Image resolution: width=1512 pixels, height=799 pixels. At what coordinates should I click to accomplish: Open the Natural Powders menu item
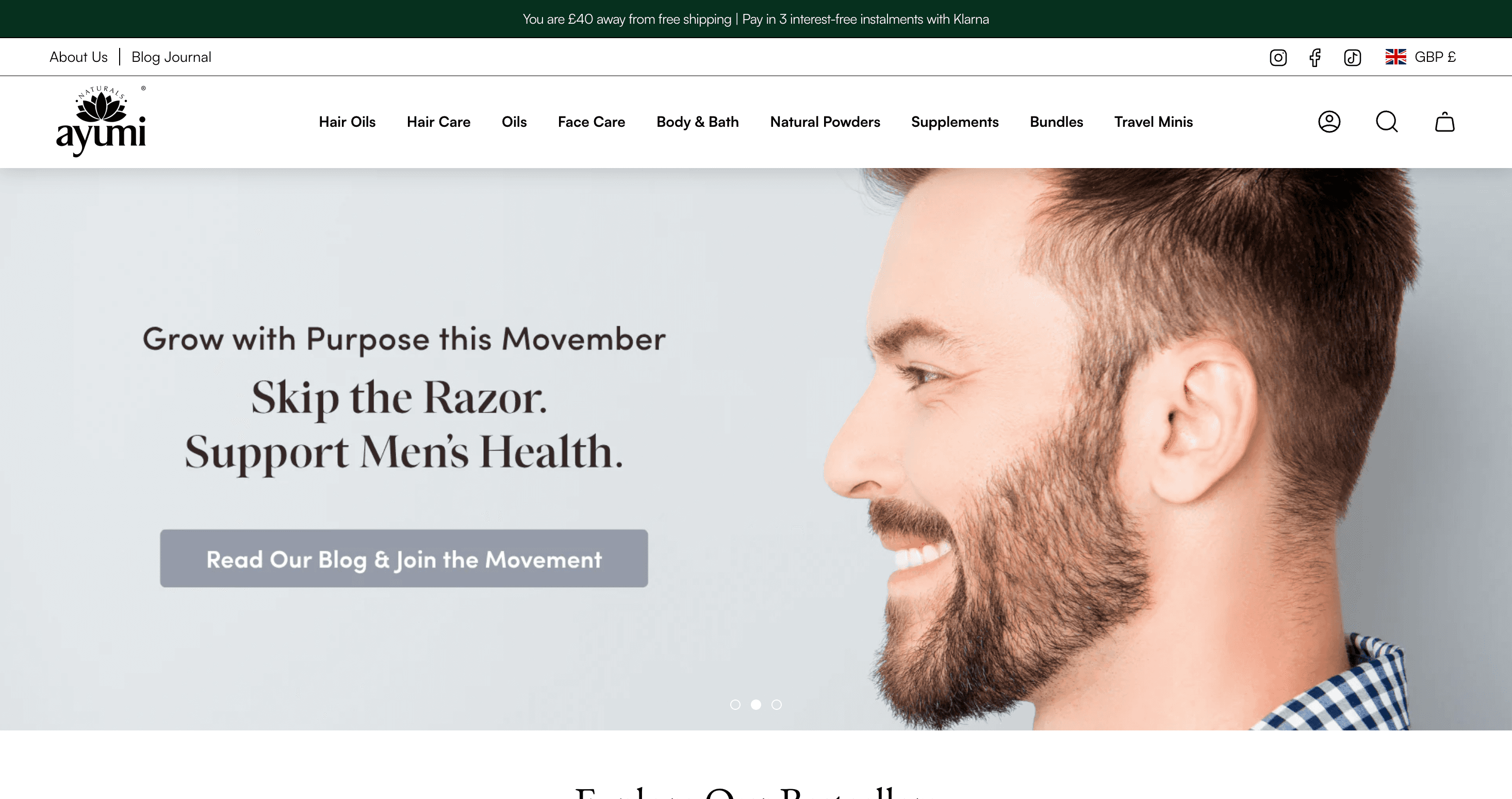pos(825,122)
